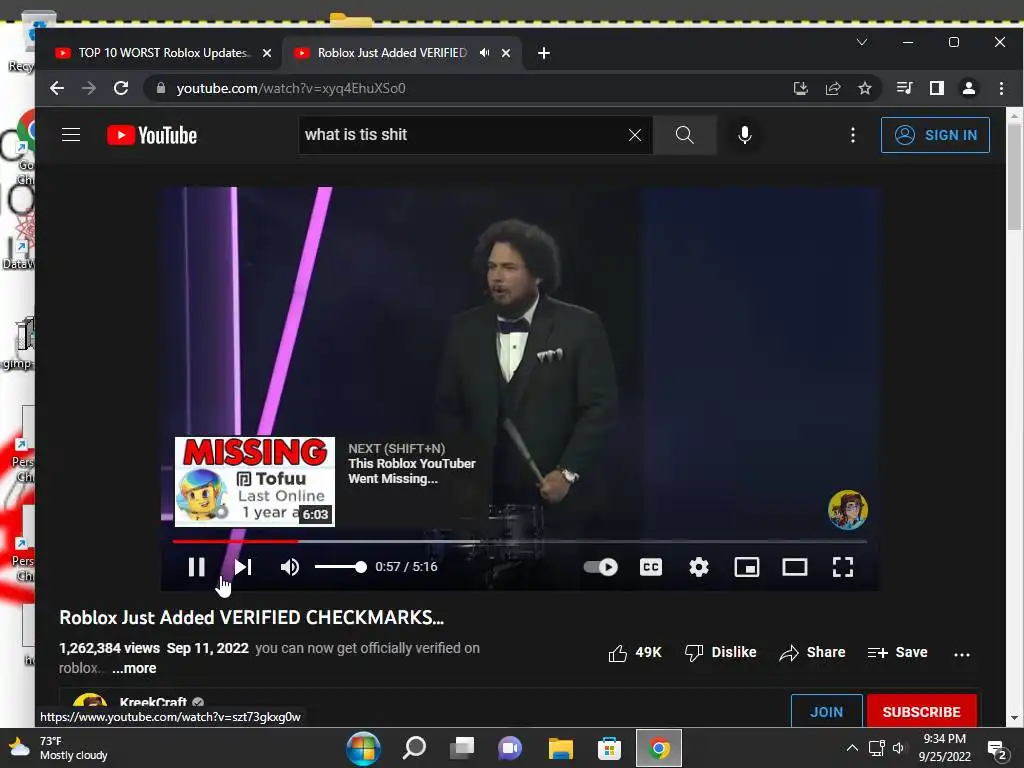Clear the search box text
Screen dimensions: 1024x768
pyautogui.click(x=634, y=135)
